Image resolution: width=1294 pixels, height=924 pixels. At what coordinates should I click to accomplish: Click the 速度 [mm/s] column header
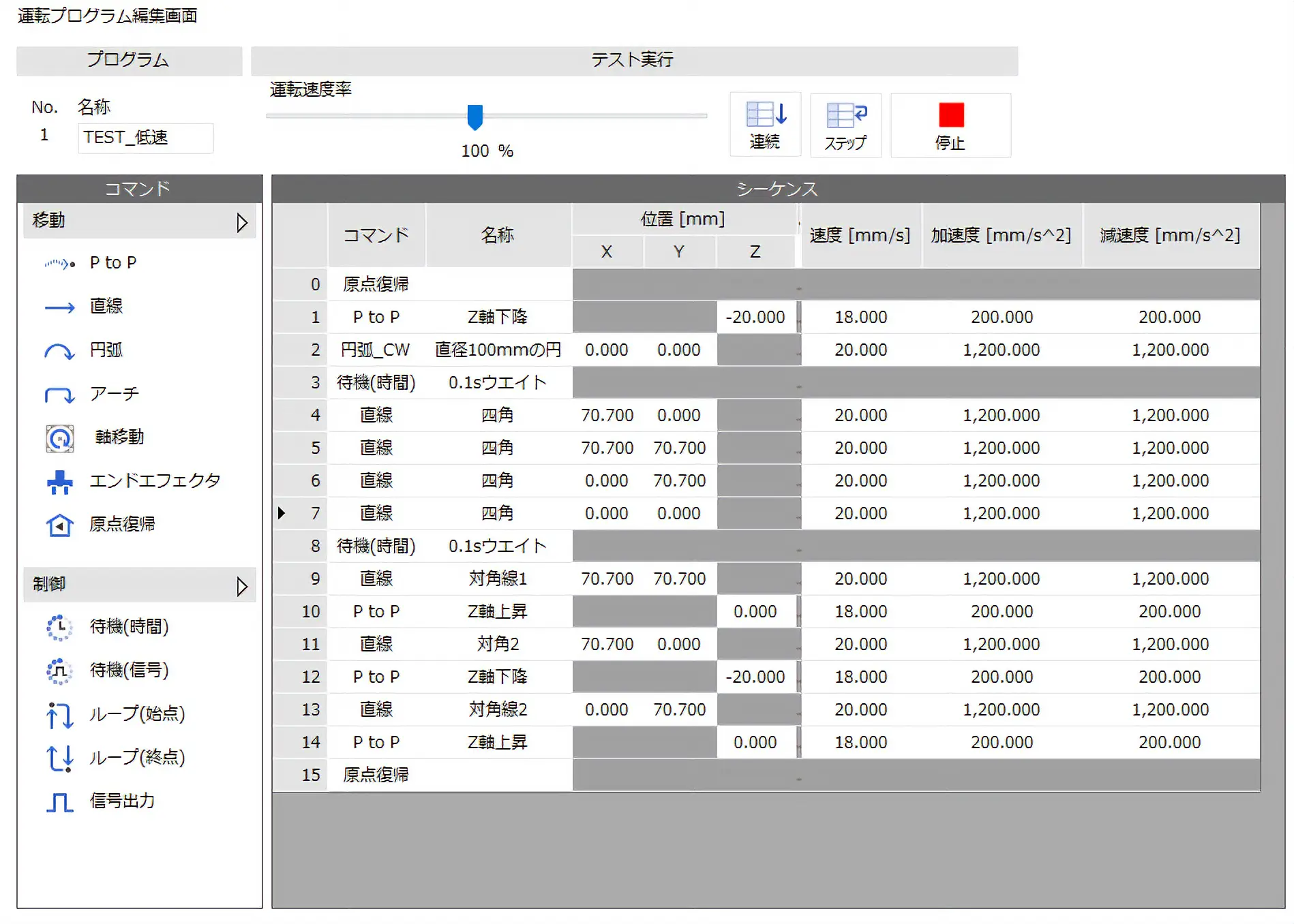[860, 235]
